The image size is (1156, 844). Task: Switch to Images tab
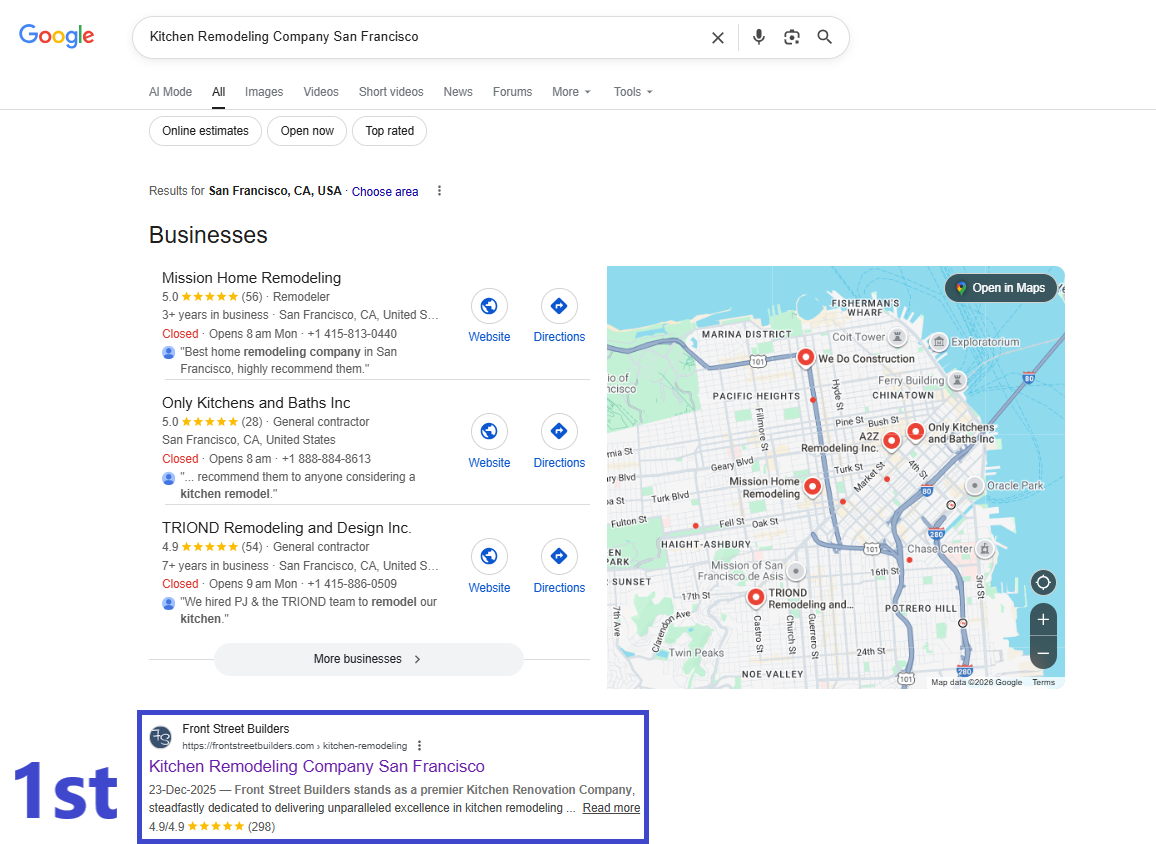click(x=264, y=92)
